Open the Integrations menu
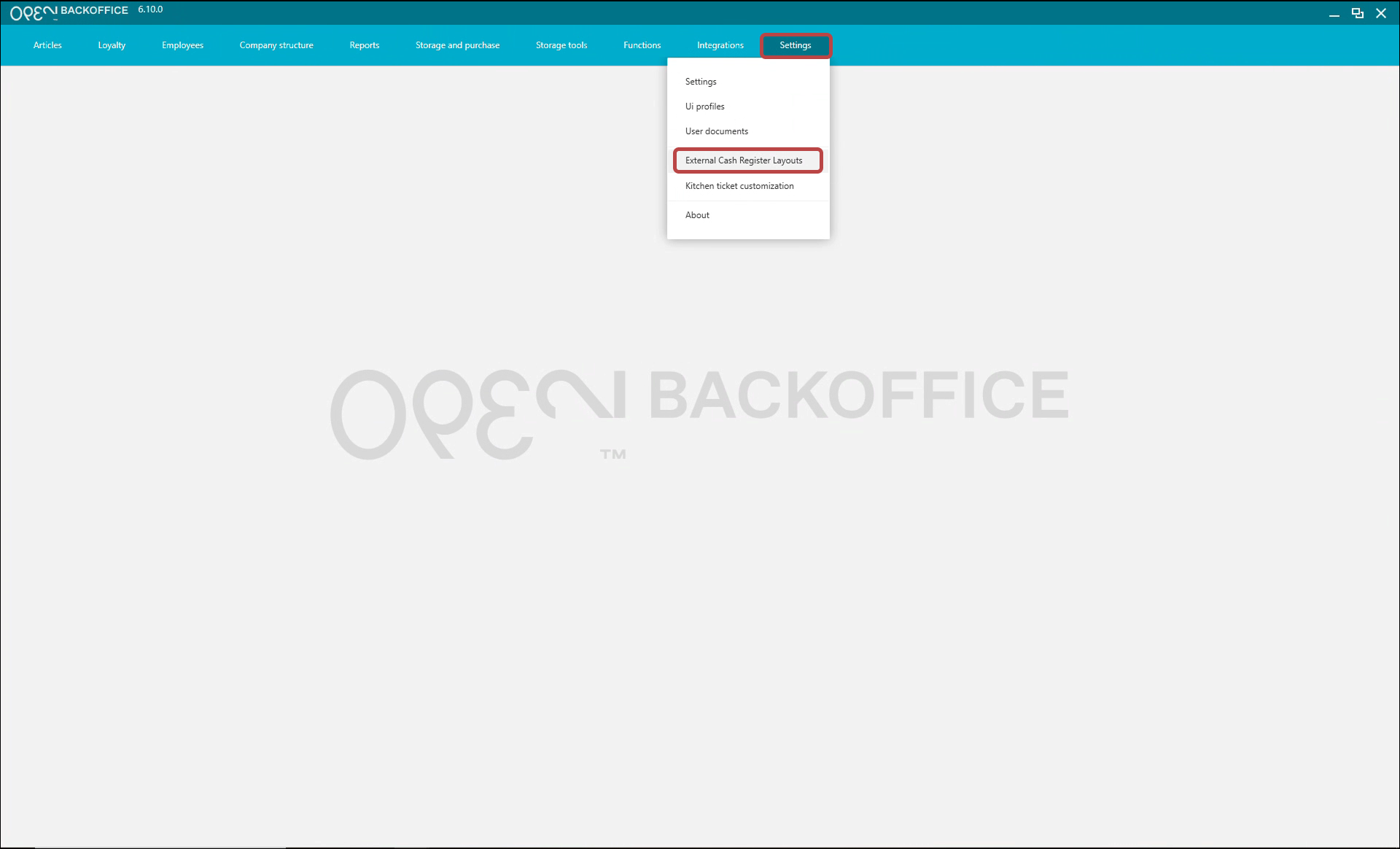 720,45
